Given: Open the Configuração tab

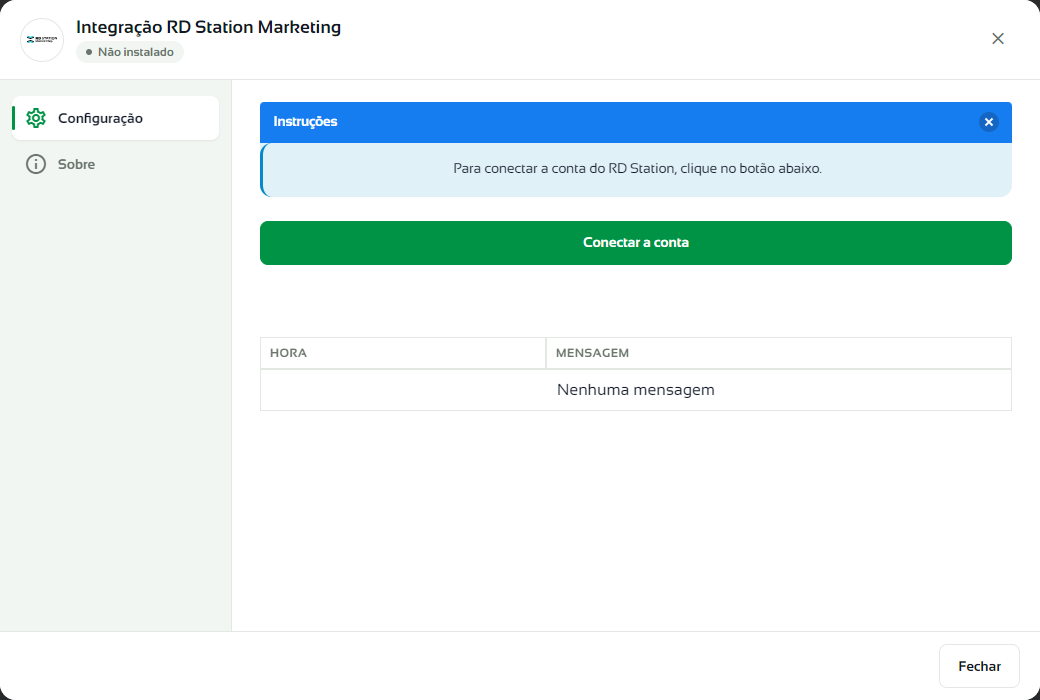Looking at the screenshot, I should click(115, 118).
